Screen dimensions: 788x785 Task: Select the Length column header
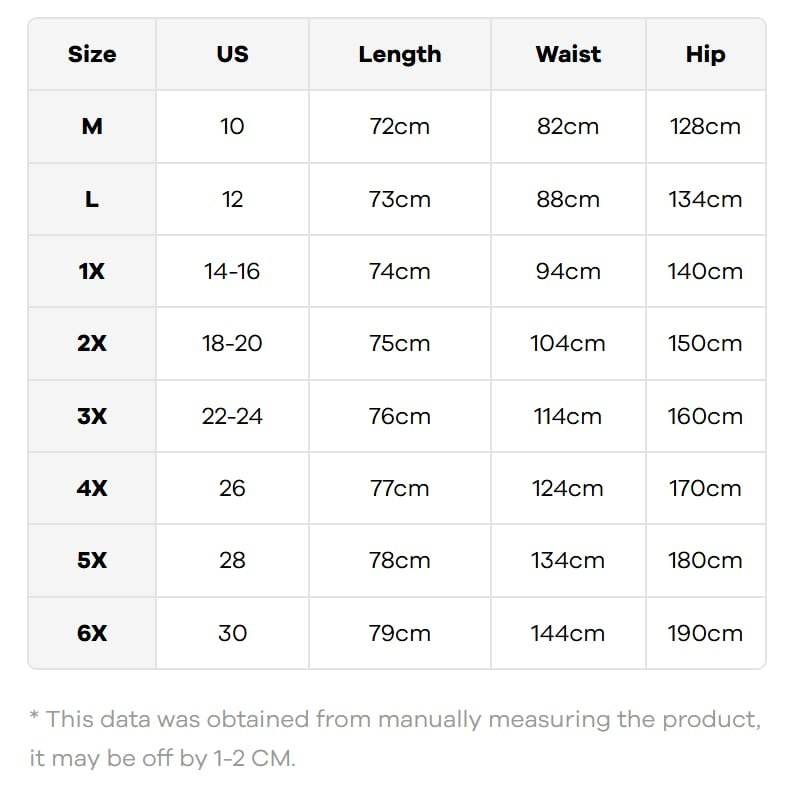tap(399, 54)
